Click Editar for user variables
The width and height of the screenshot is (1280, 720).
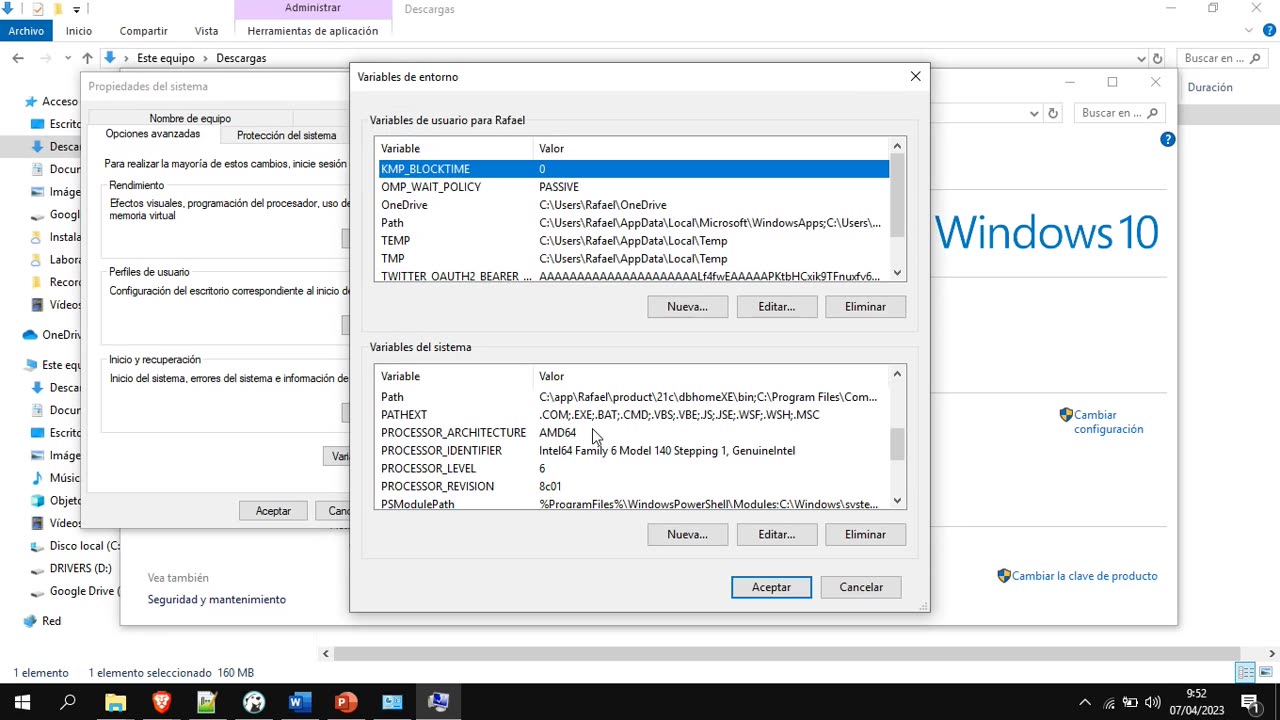(776, 307)
